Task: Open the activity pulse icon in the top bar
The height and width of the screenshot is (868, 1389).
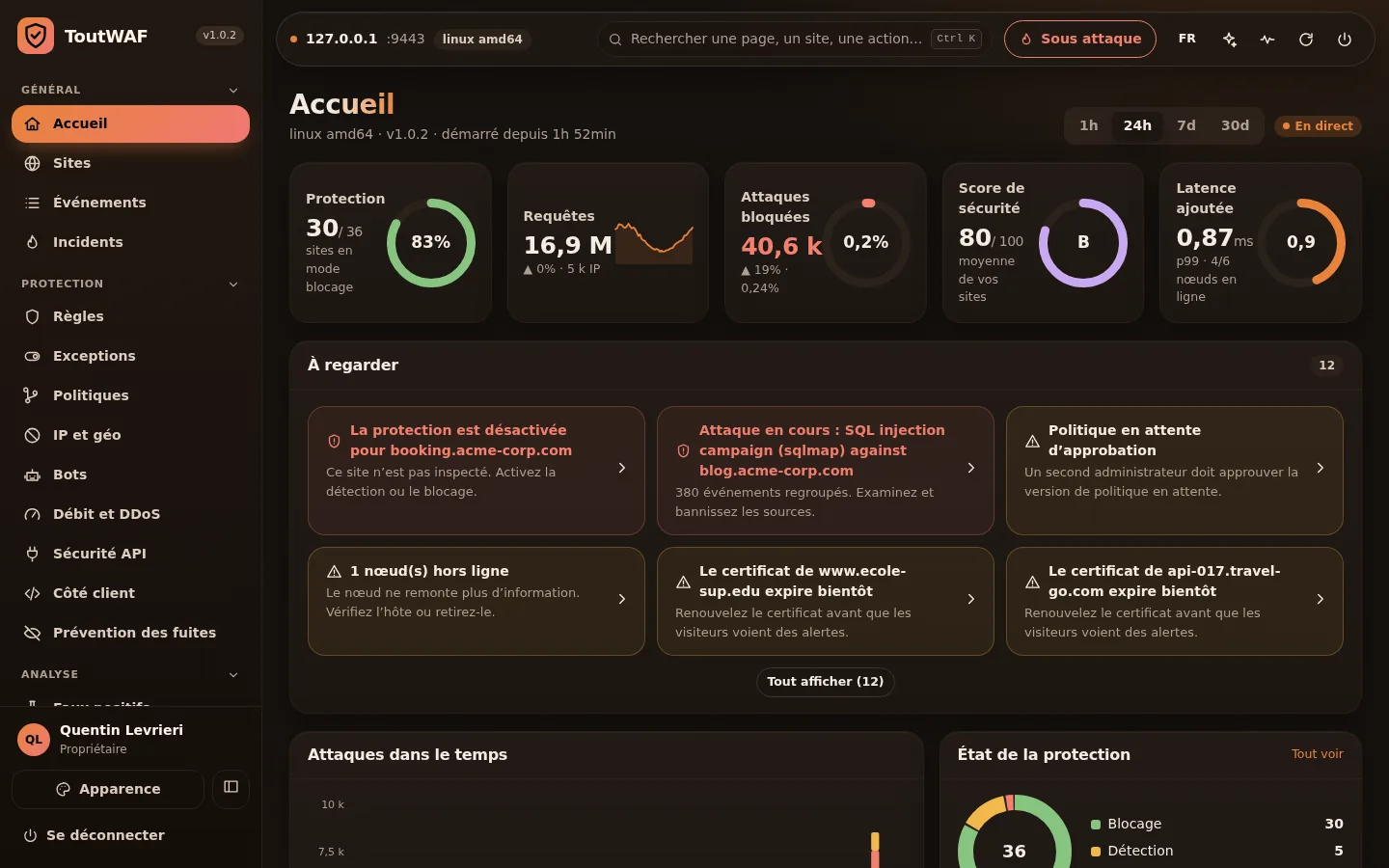Action: pyautogui.click(x=1267, y=40)
